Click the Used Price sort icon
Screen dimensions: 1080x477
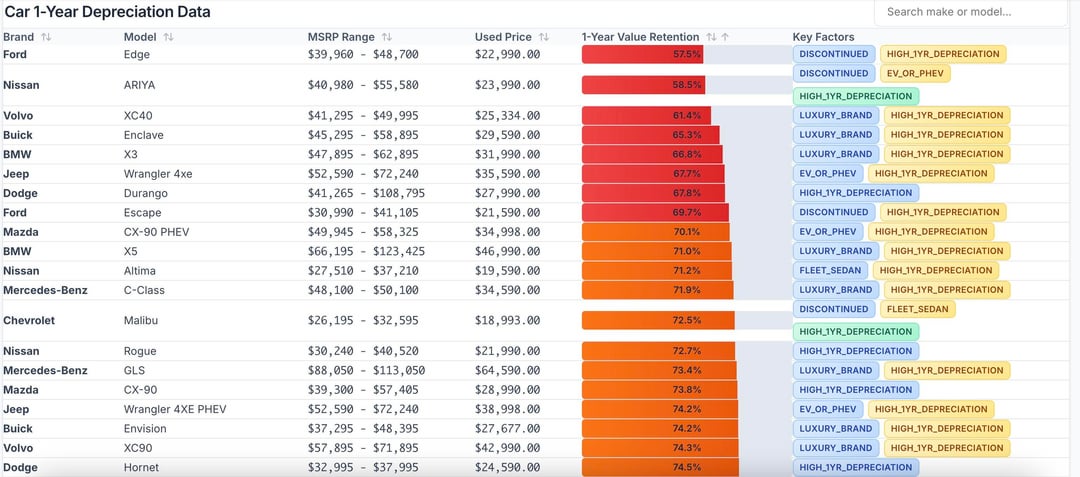pos(544,37)
